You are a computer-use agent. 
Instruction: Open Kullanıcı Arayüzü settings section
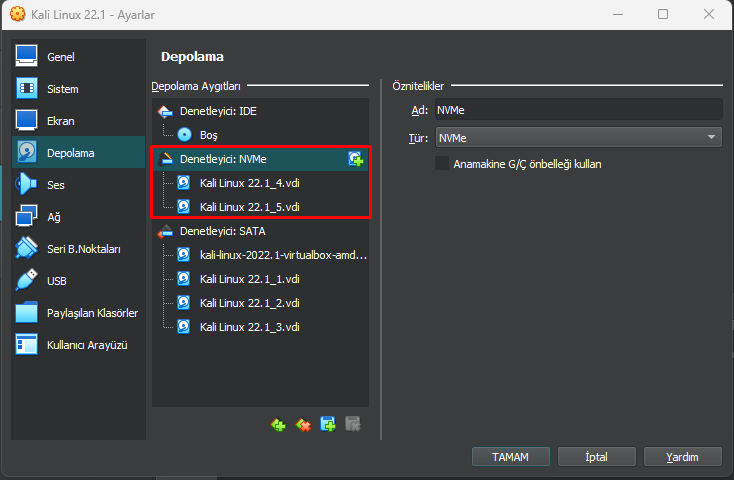tap(78, 345)
